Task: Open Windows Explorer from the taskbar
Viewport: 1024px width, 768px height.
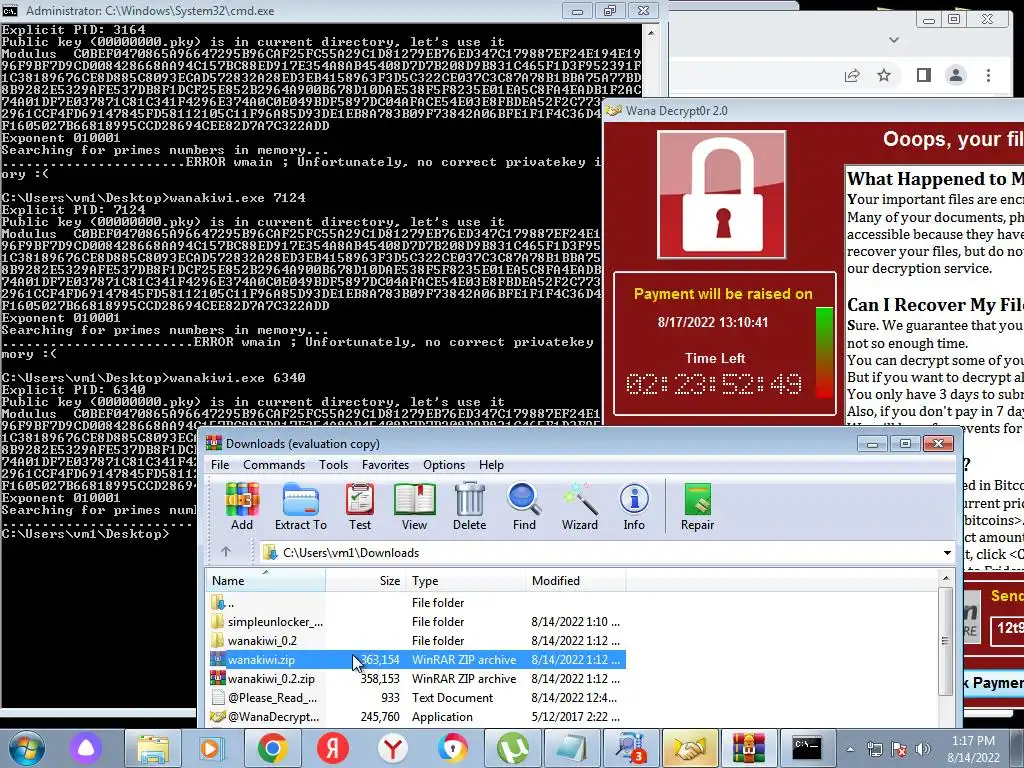Action: (153, 748)
